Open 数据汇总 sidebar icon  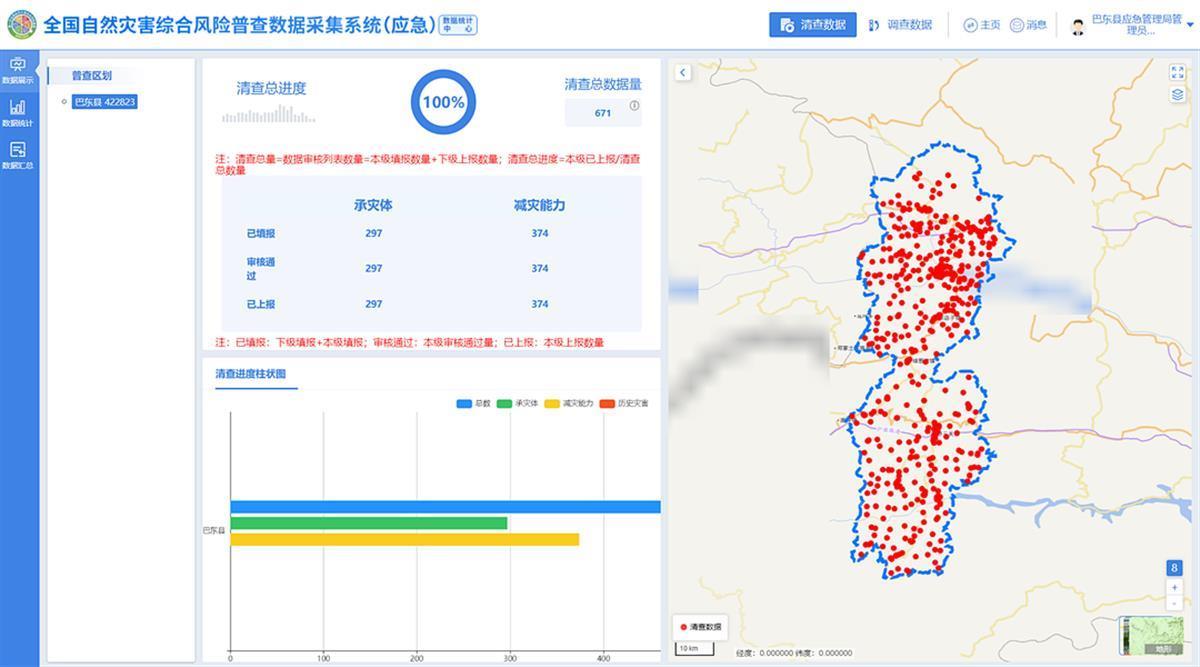click(18, 155)
